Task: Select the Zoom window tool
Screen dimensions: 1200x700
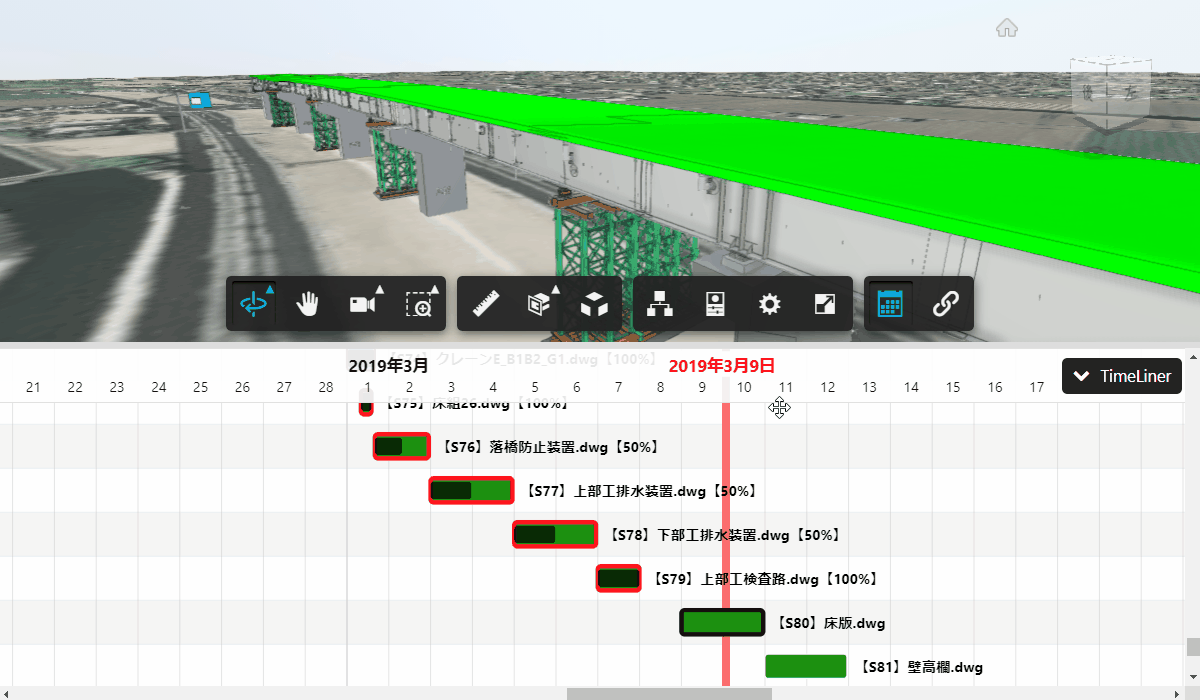Action: click(x=419, y=304)
